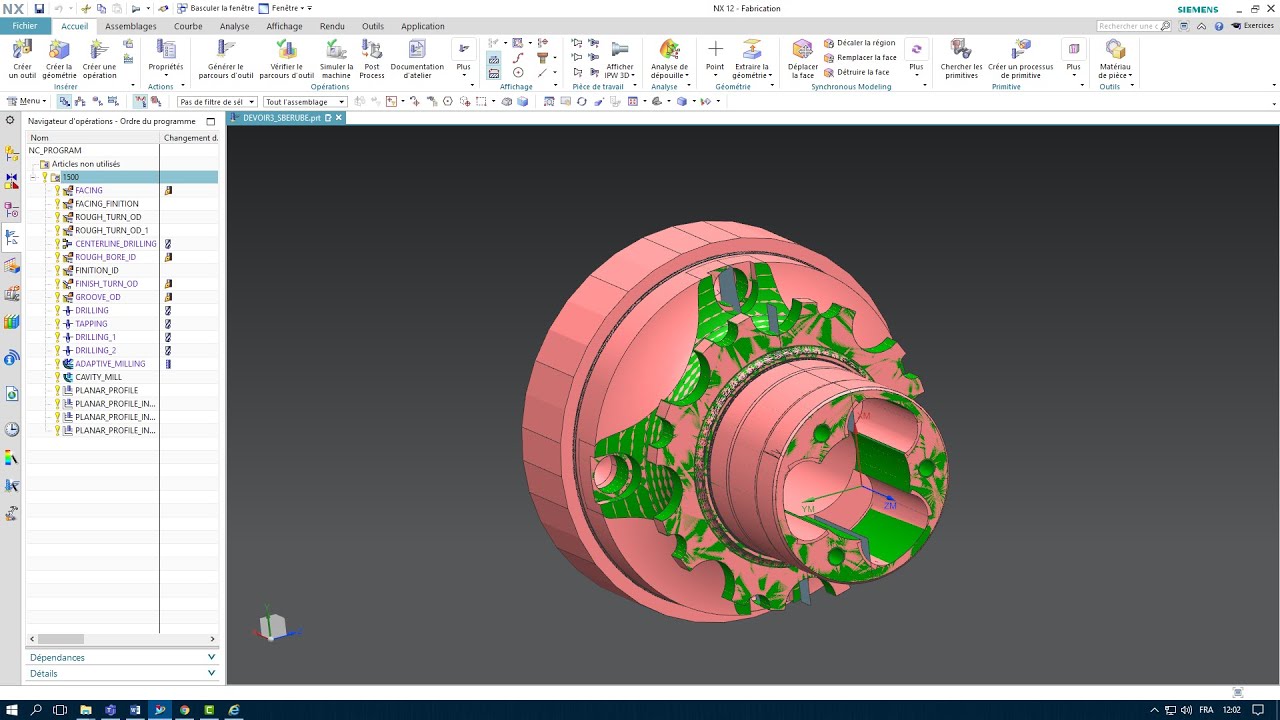The image size is (1280, 720).
Task: Switch to the Analyse tab
Action: coord(235,26)
